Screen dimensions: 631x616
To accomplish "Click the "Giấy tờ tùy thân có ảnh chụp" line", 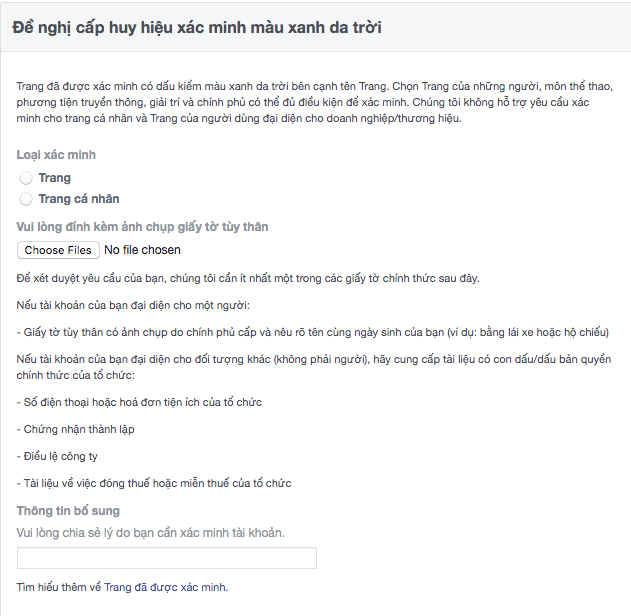I will click(x=313, y=332).
